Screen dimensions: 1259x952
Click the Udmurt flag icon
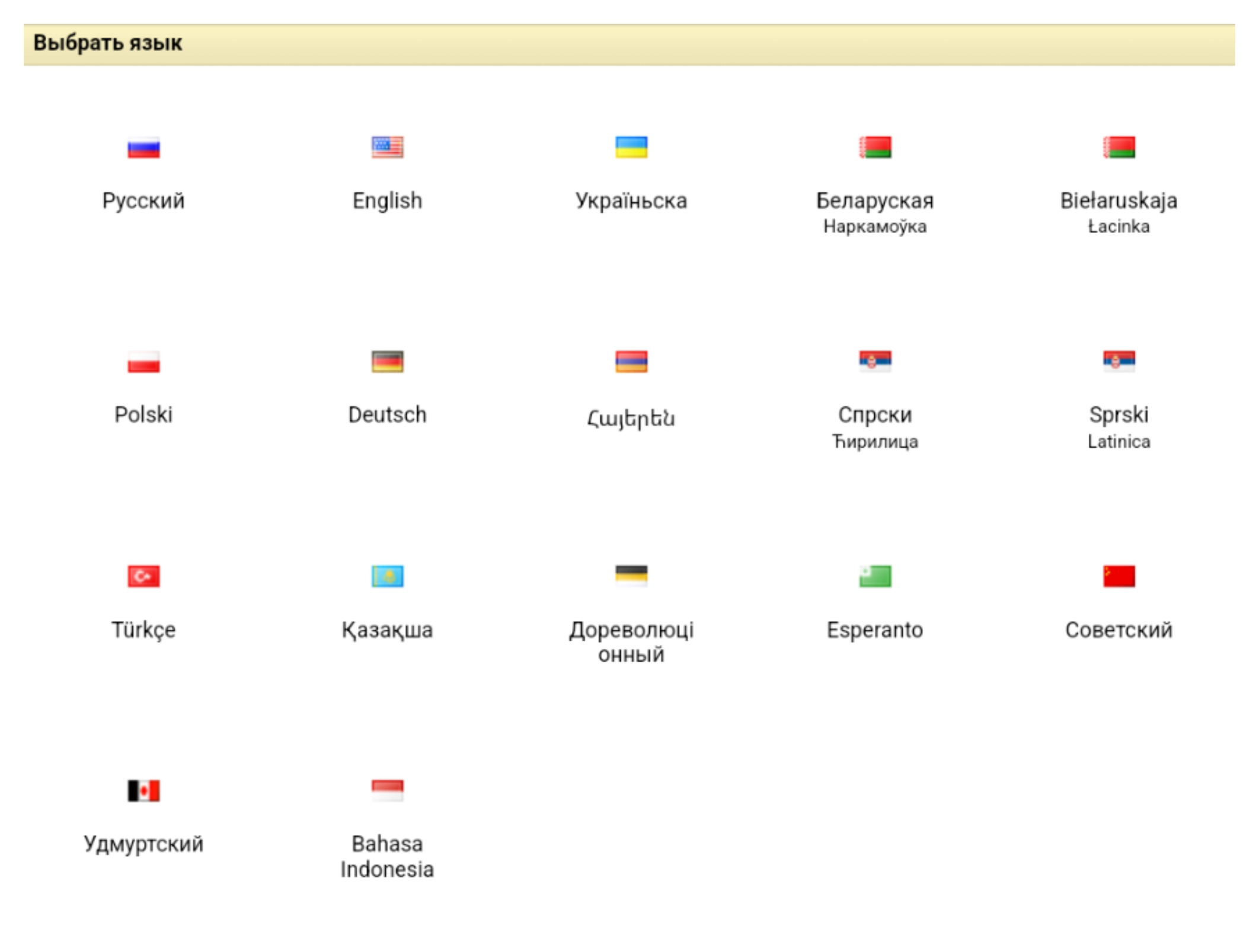click(143, 790)
